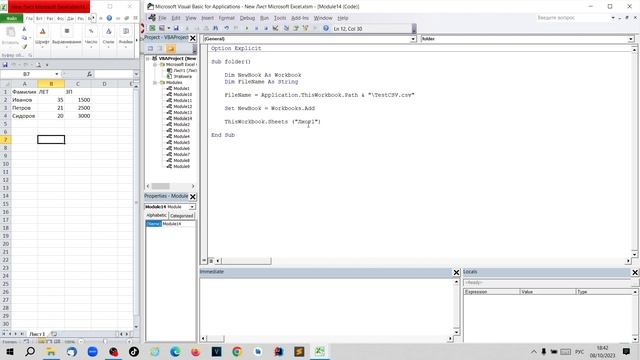Click the Reset stop icon in VBA toolbar

coord(266,28)
